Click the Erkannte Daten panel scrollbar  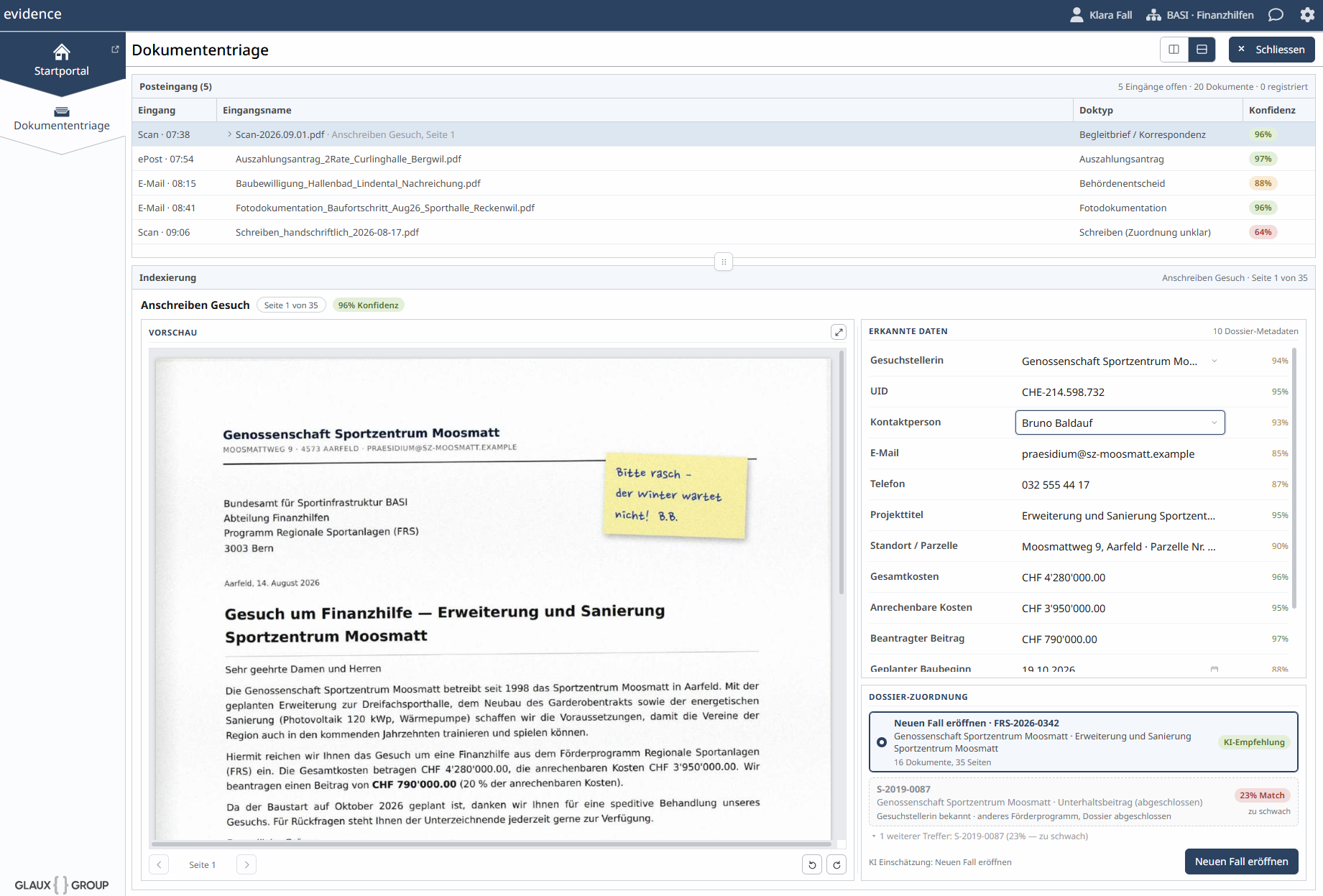(x=1294, y=478)
